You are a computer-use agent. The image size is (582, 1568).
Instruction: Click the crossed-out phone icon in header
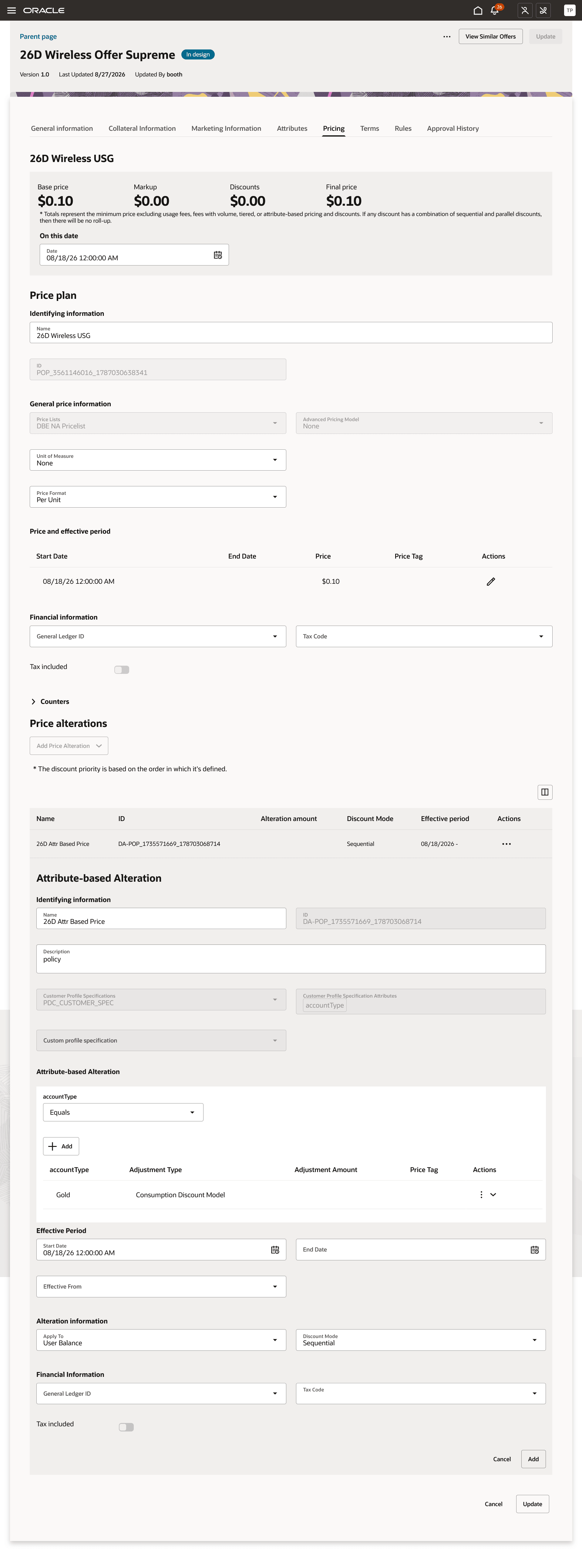(544, 10)
